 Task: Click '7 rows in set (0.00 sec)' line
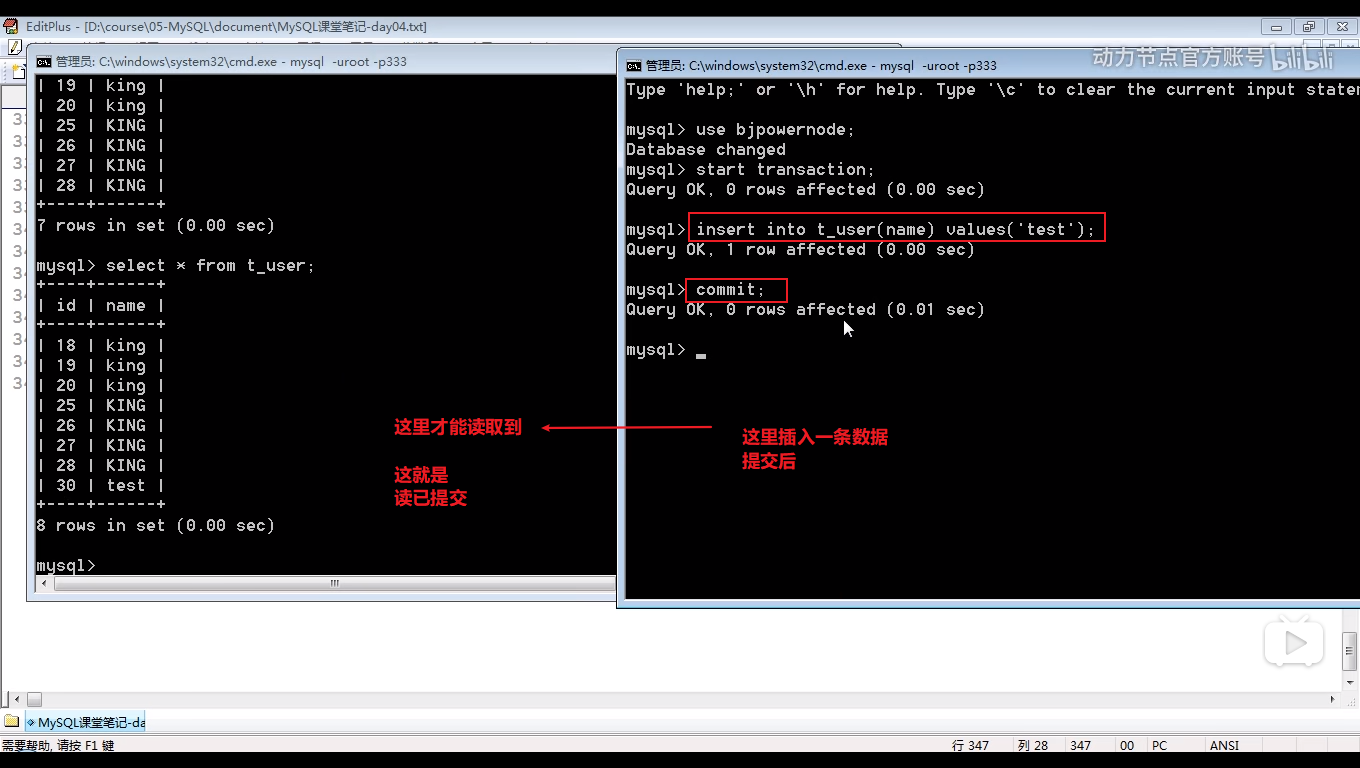[155, 225]
